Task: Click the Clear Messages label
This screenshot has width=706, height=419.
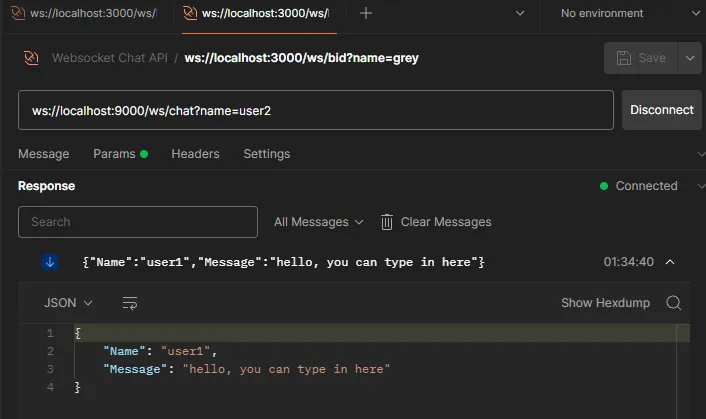Action: click(446, 222)
